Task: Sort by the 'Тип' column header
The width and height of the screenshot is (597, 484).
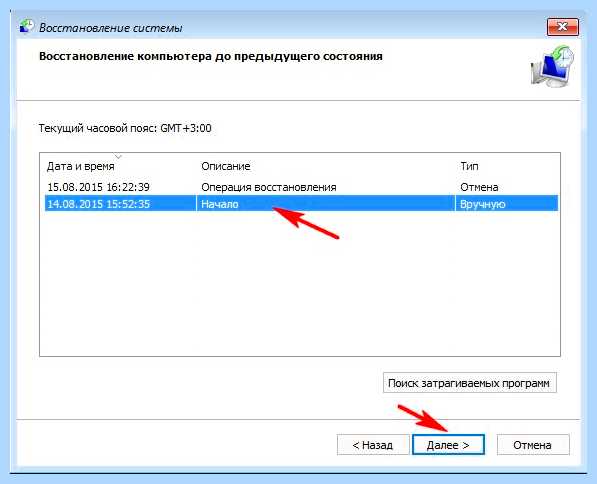Action: tap(469, 166)
